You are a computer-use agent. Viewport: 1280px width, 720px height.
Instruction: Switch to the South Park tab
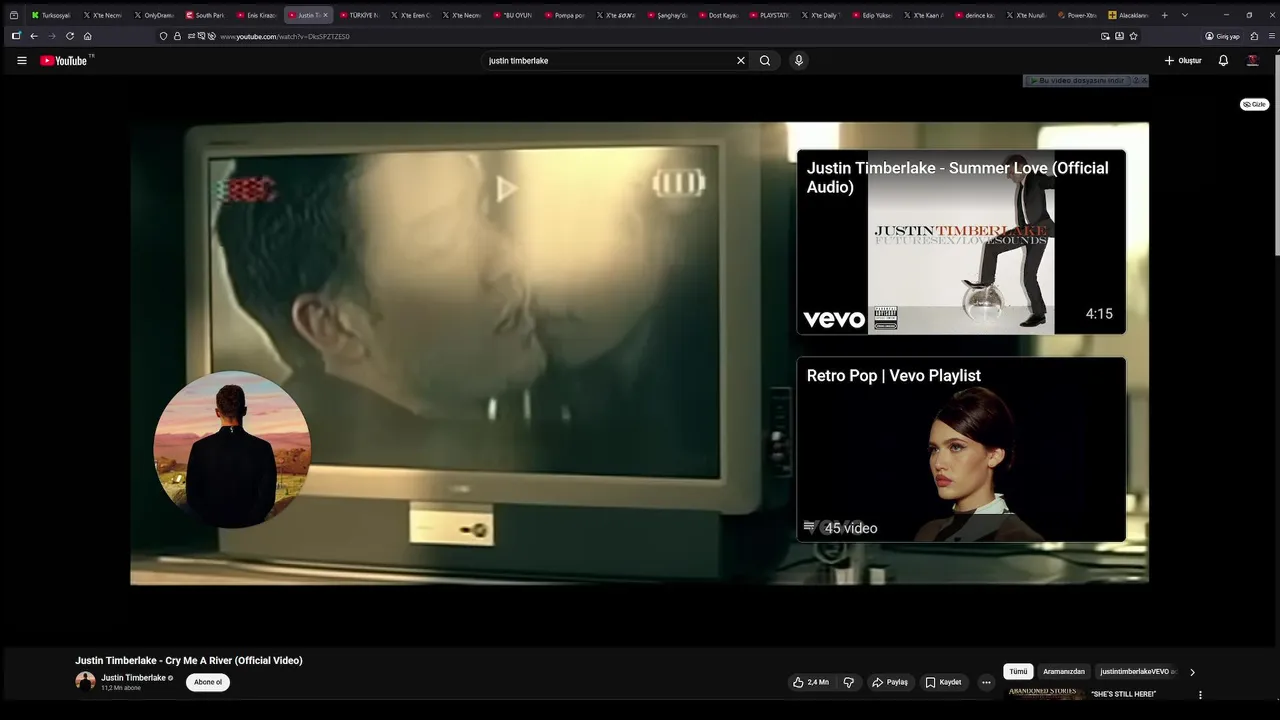coord(205,15)
